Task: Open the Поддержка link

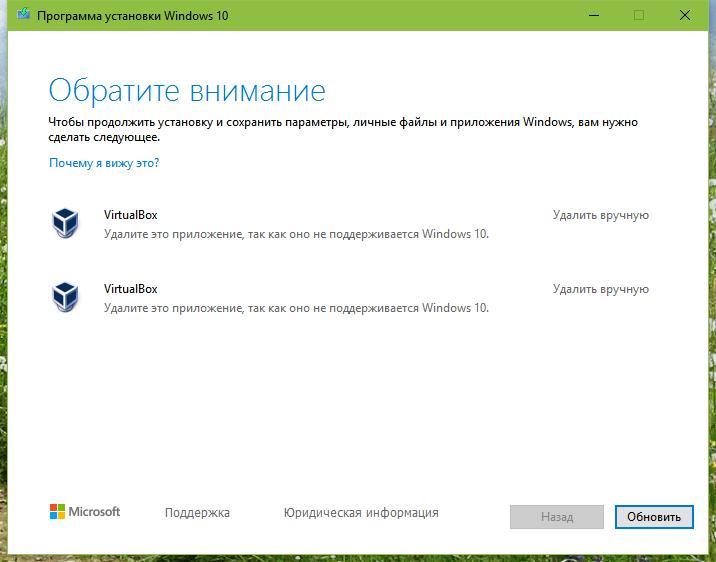Action: point(197,513)
